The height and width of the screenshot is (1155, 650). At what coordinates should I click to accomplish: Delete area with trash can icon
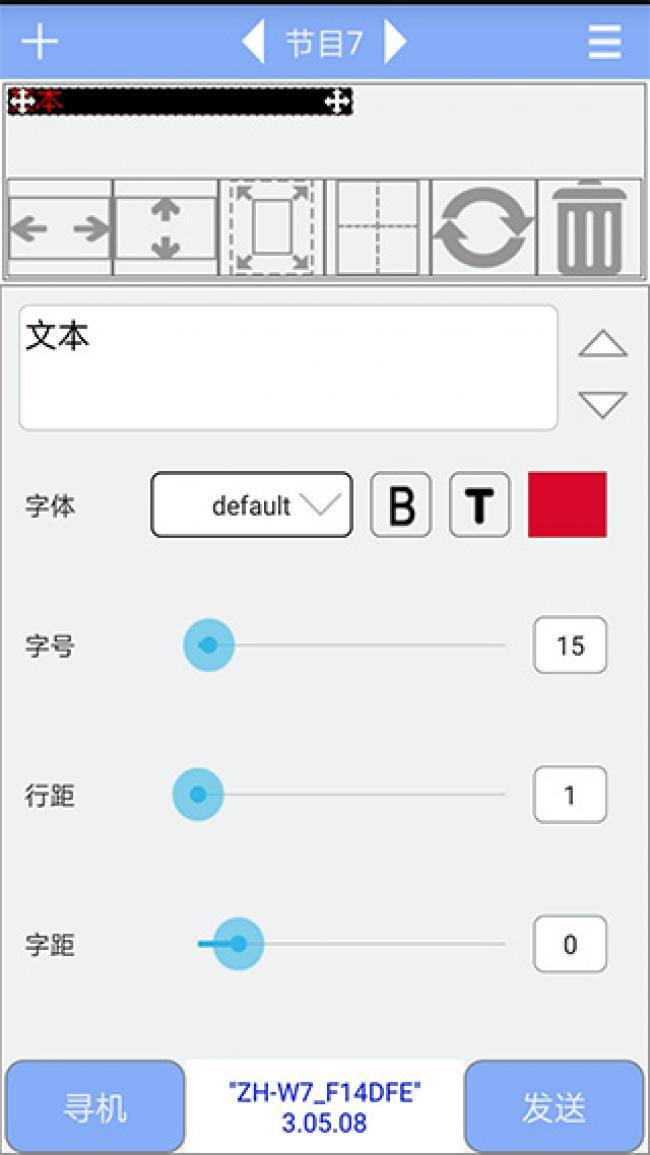pyautogui.click(x=590, y=228)
